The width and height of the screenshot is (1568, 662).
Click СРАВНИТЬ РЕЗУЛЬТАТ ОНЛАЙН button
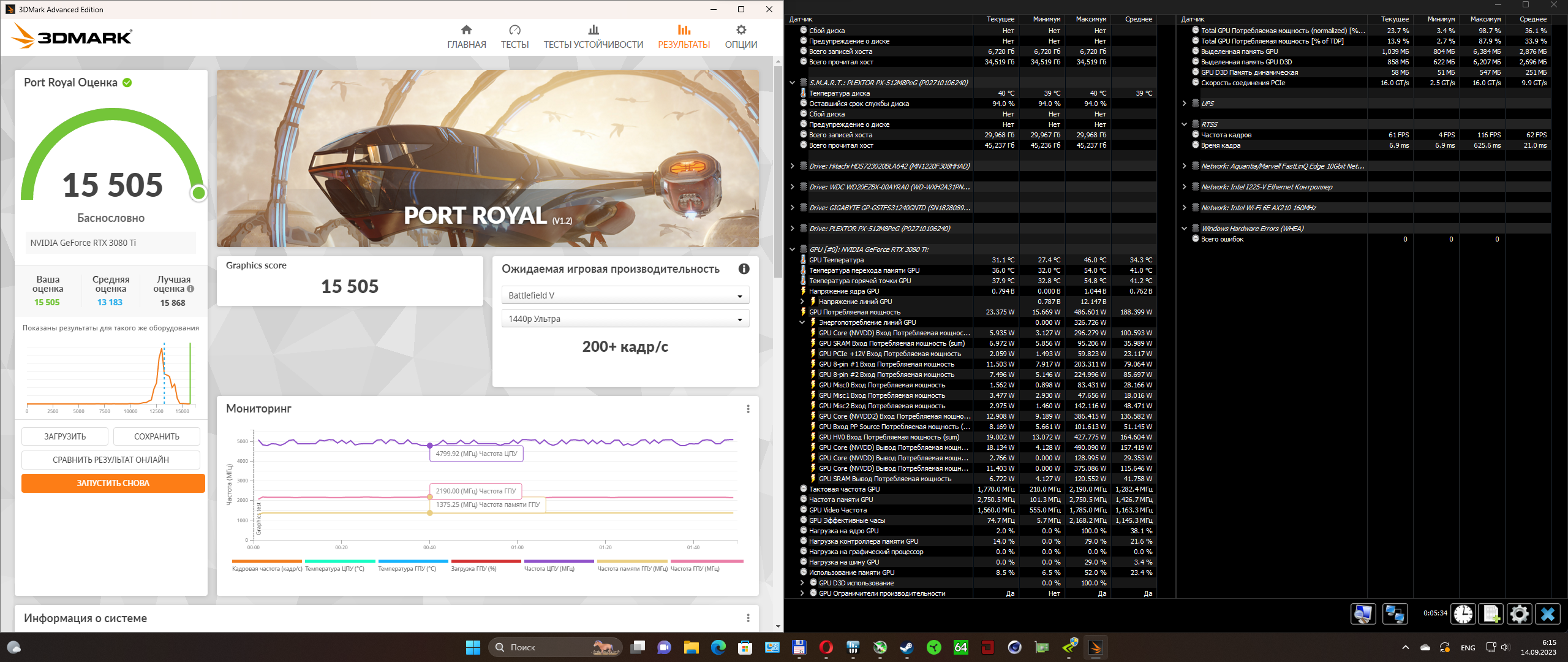pos(111,460)
